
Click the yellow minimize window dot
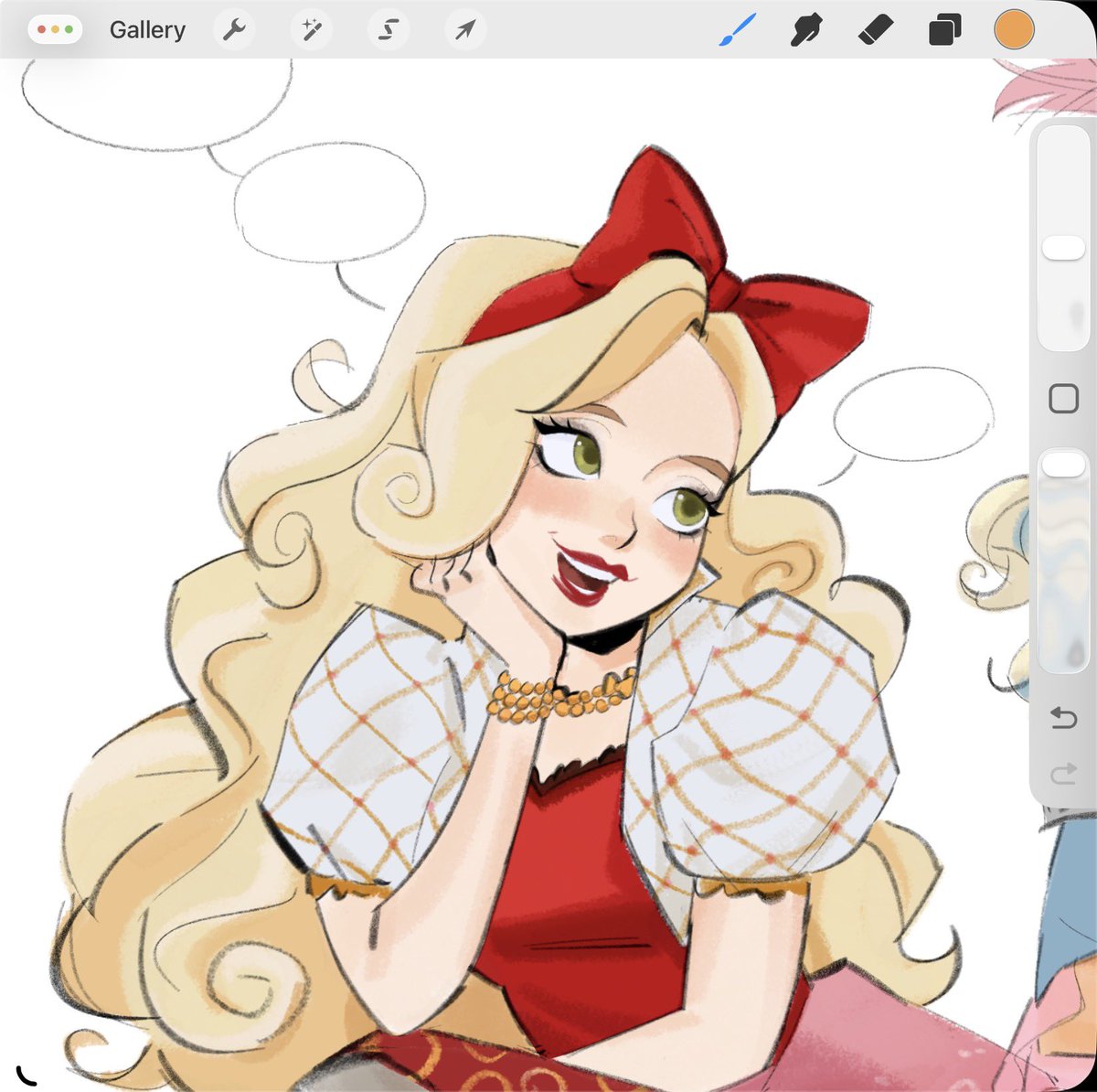[x=55, y=30]
